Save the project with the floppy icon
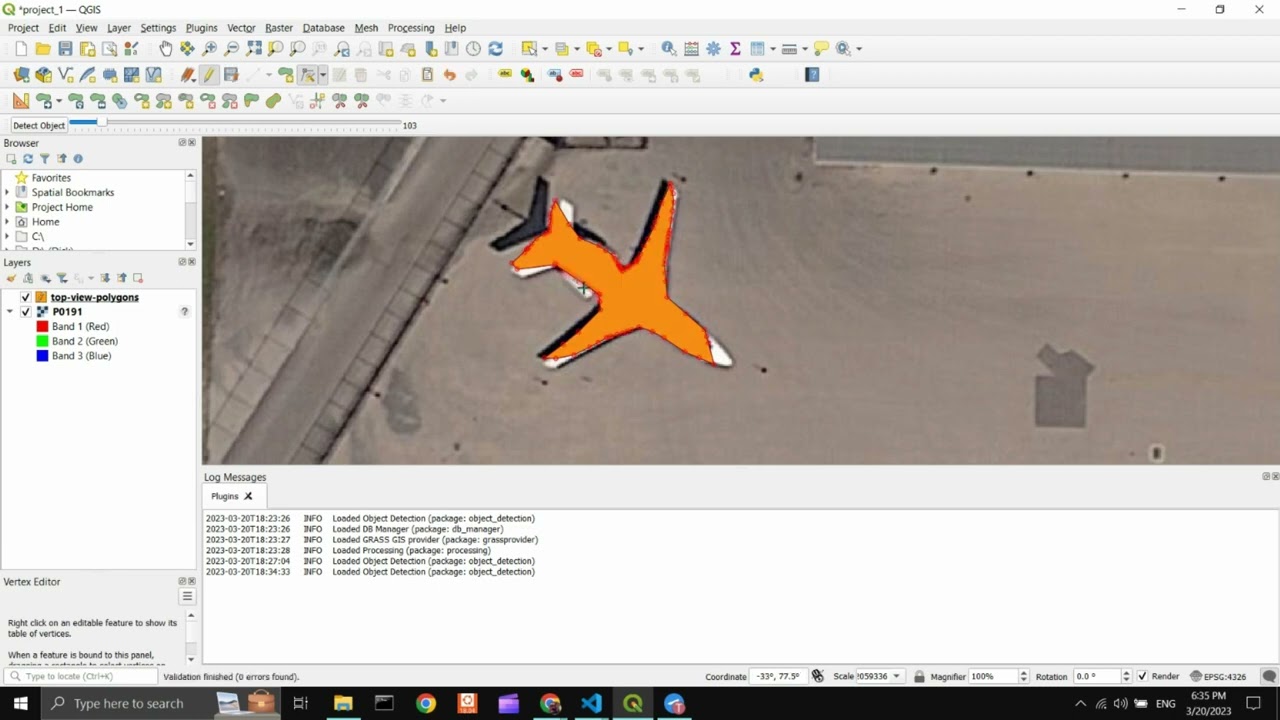The image size is (1280, 720). click(x=65, y=48)
